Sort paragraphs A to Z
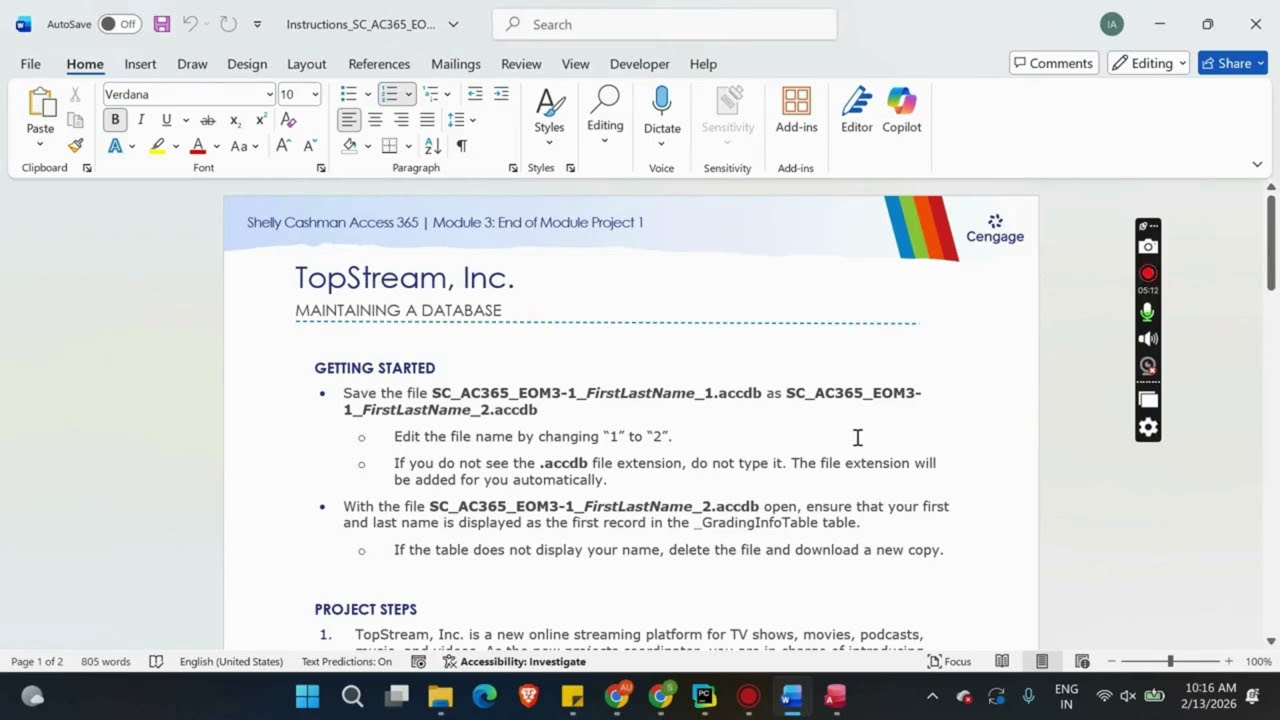The width and height of the screenshot is (1280, 720). click(433, 146)
